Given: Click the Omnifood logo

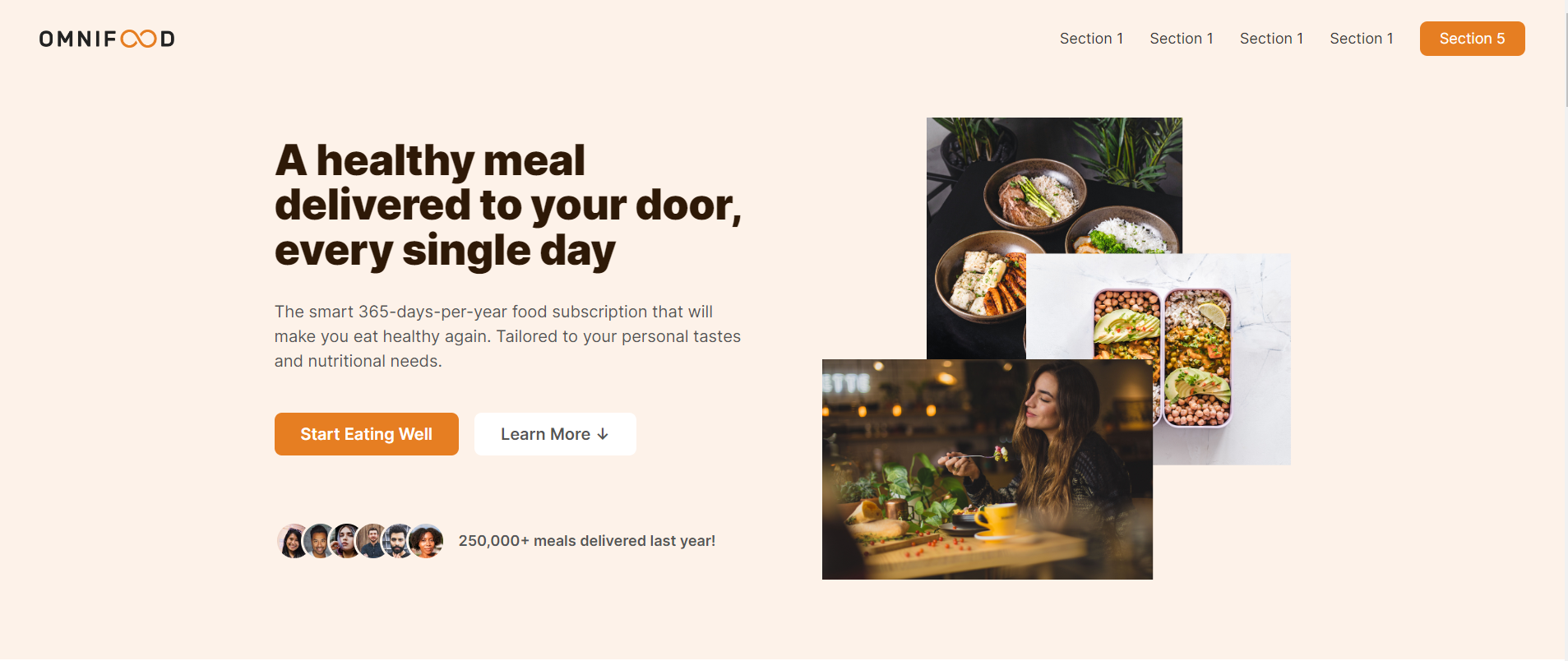Looking at the screenshot, I should [x=107, y=39].
